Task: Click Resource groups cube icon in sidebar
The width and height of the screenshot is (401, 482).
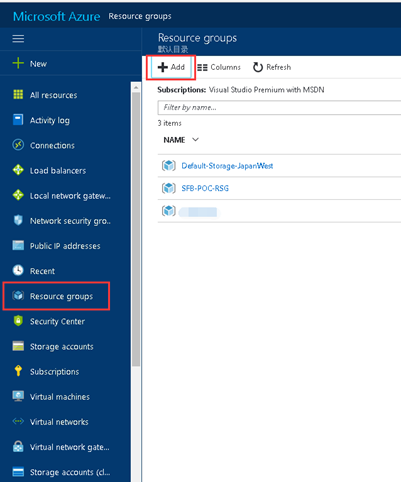Action: point(18,296)
